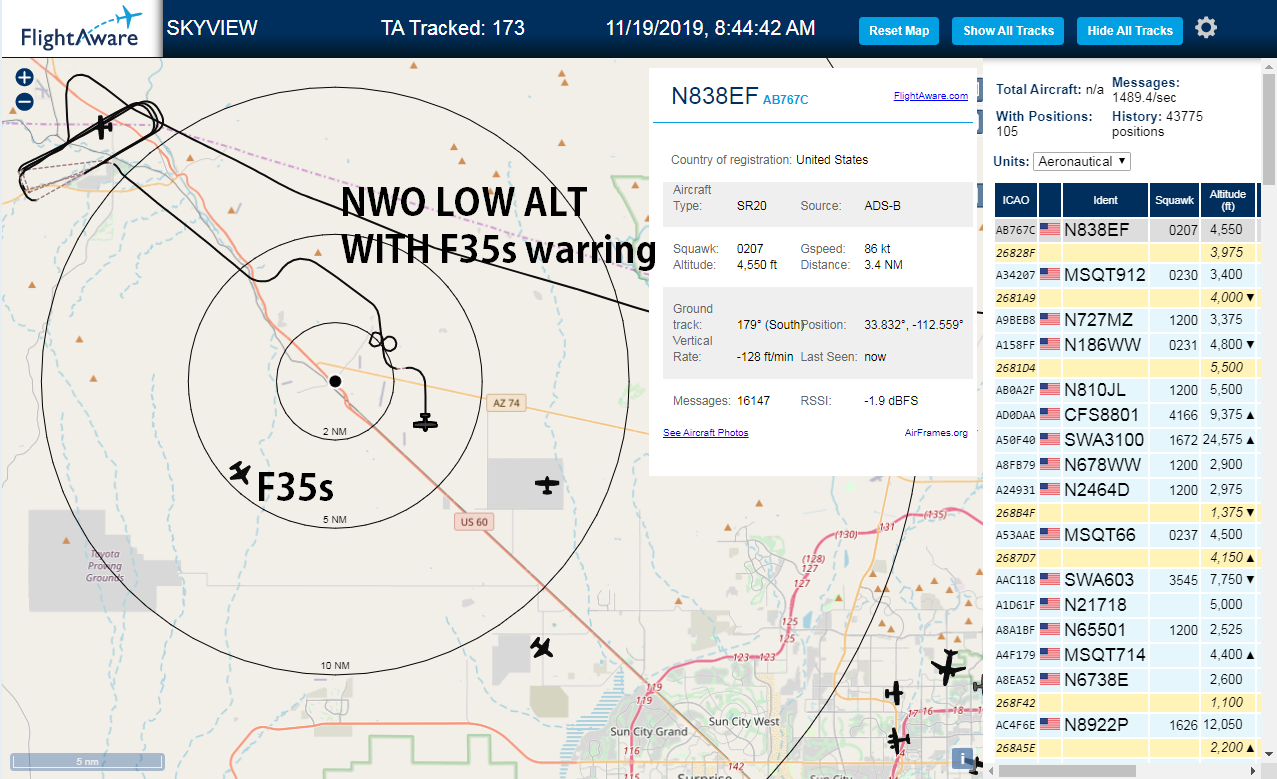Screen dimensions: 1277x779
Task: Sort table by ICAO column
Action: click(1016, 200)
